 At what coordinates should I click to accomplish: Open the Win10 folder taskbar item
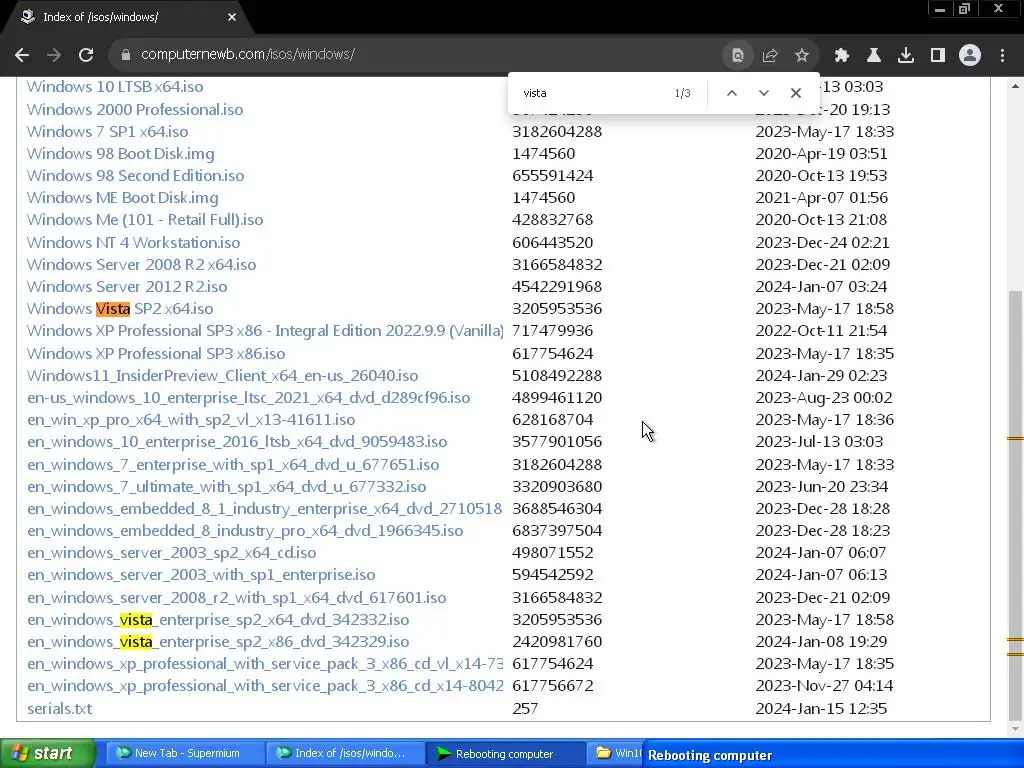pos(617,754)
